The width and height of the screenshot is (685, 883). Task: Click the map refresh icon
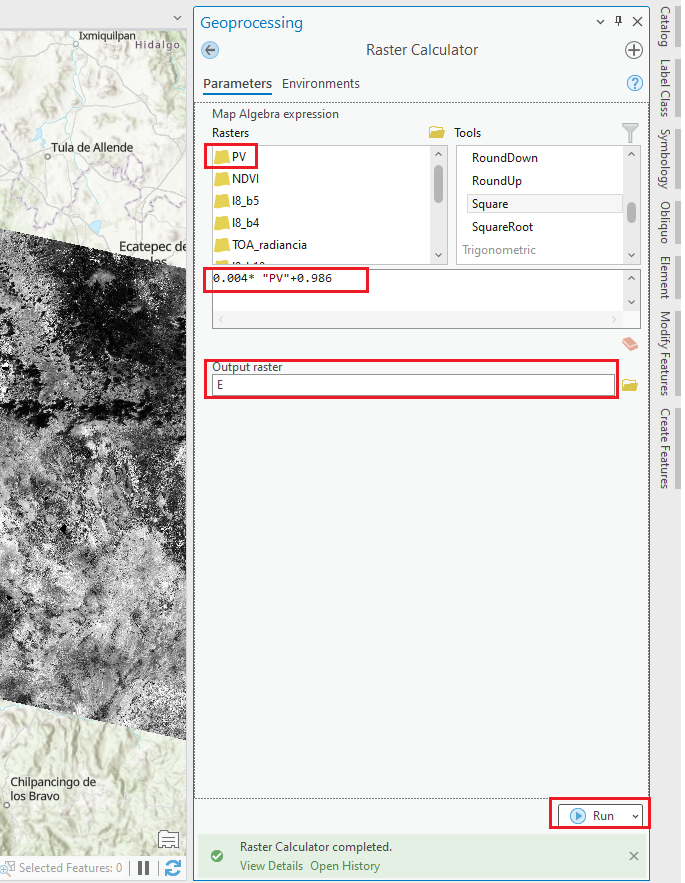[x=173, y=868]
